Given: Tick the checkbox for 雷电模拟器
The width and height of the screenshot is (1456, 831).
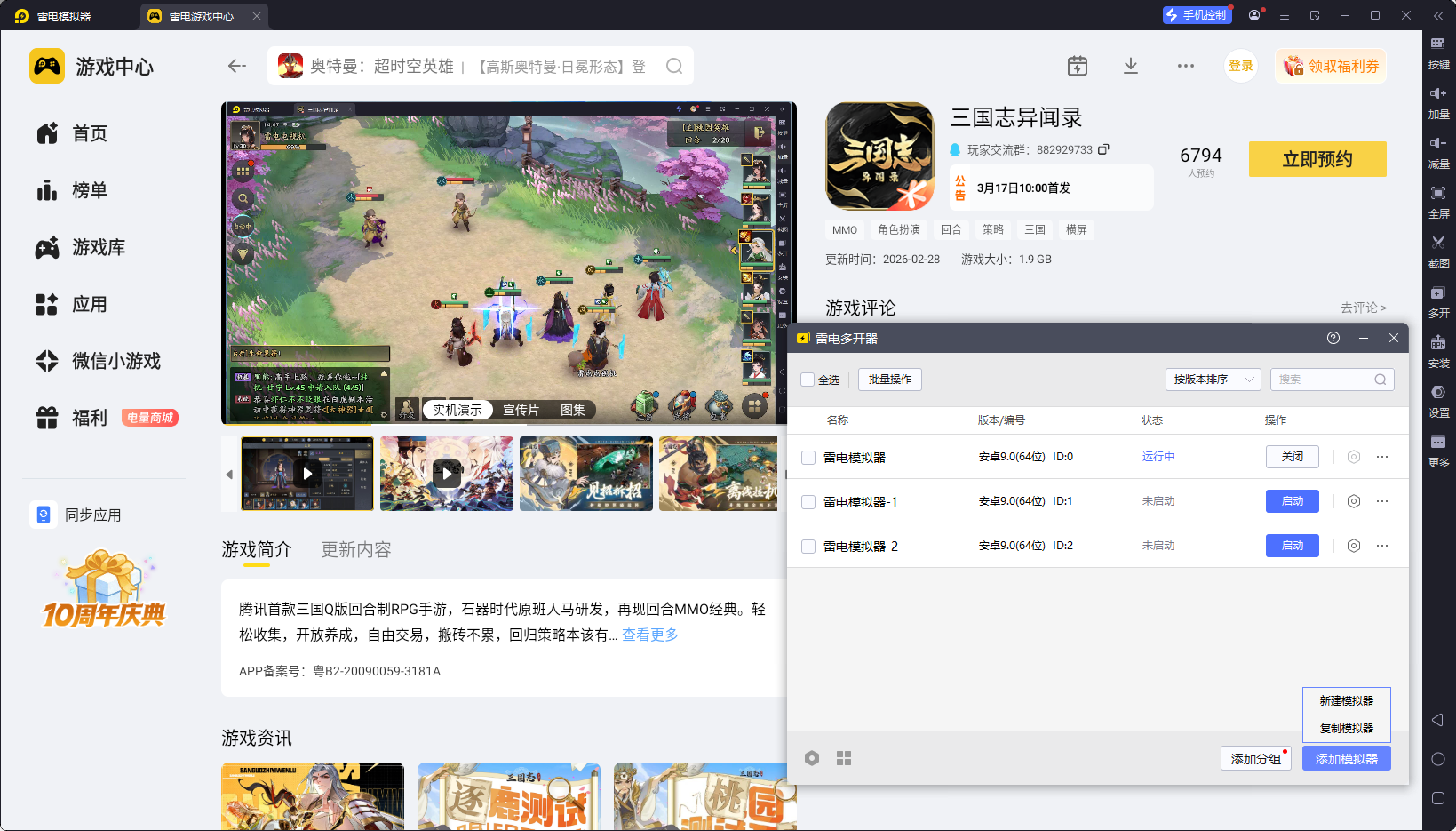Looking at the screenshot, I should (808, 458).
